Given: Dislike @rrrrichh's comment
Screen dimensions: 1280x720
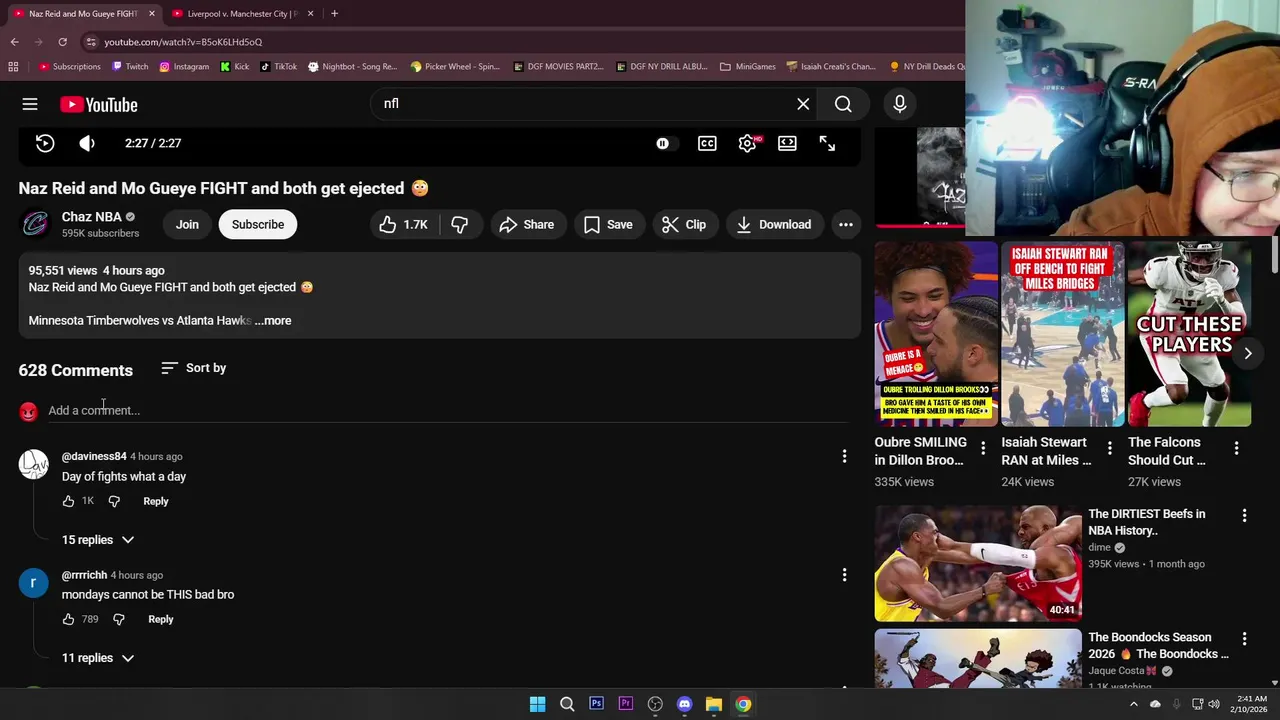Looking at the screenshot, I should [x=118, y=619].
